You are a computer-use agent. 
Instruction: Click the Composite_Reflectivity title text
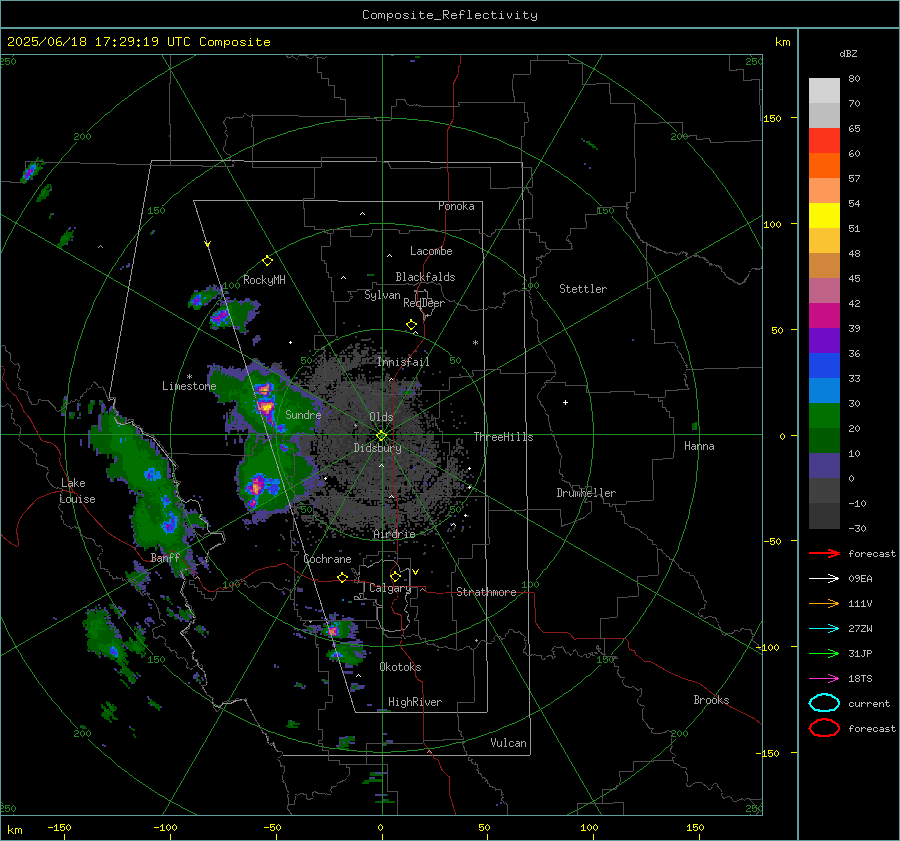[450, 15]
